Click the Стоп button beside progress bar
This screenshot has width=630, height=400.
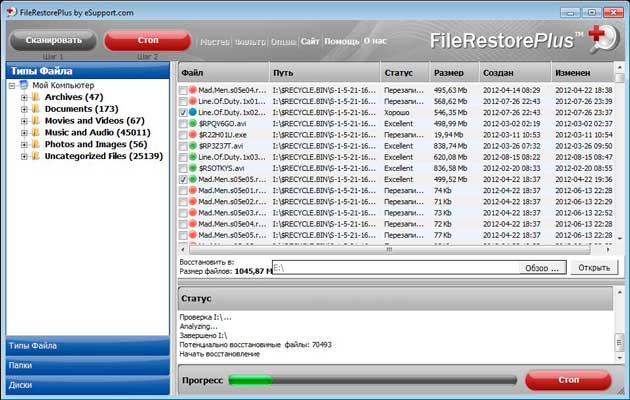[568, 380]
